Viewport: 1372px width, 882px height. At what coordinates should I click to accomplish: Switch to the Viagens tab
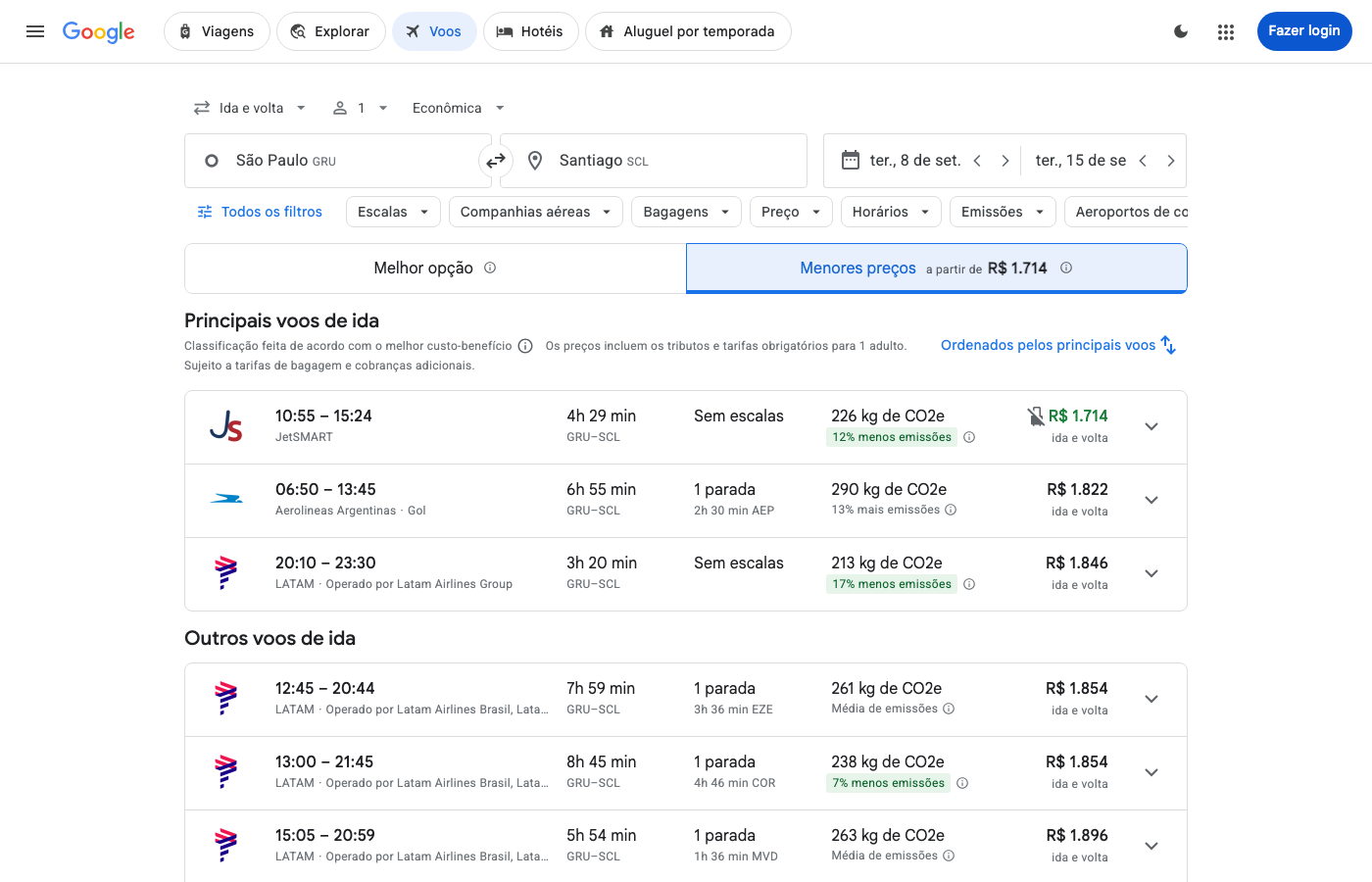point(217,31)
